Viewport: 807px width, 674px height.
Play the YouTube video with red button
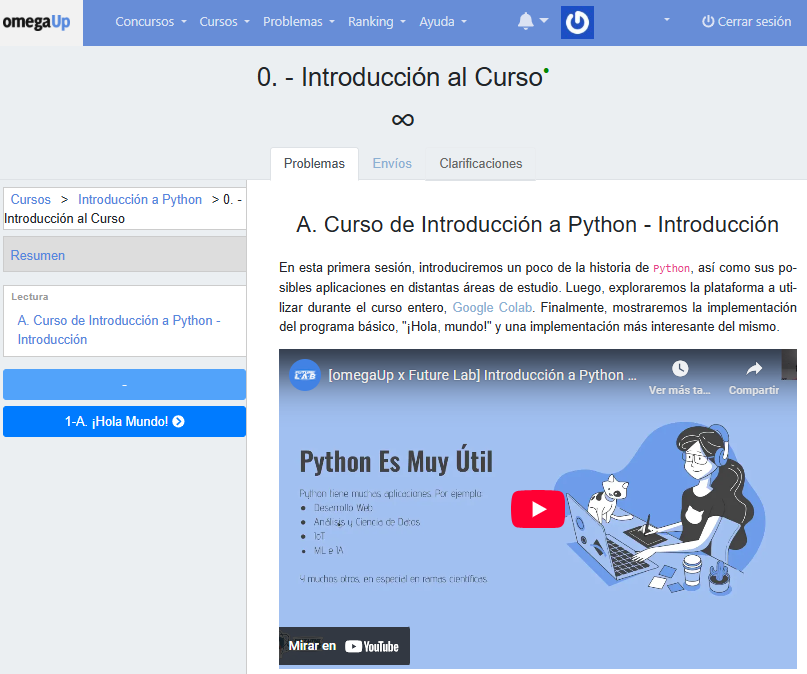[x=538, y=509]
